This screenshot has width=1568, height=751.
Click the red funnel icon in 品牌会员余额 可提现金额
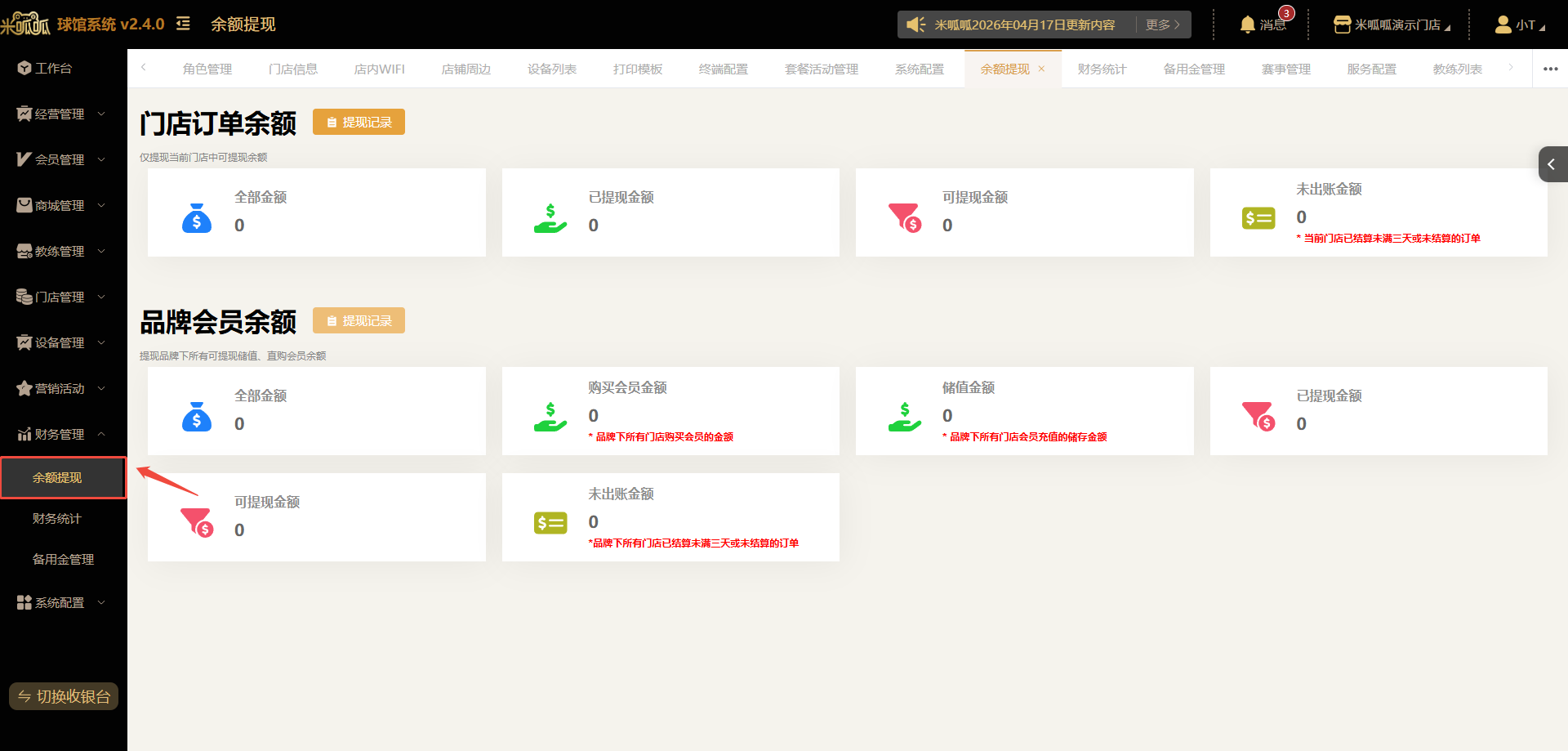click(197, 523)
